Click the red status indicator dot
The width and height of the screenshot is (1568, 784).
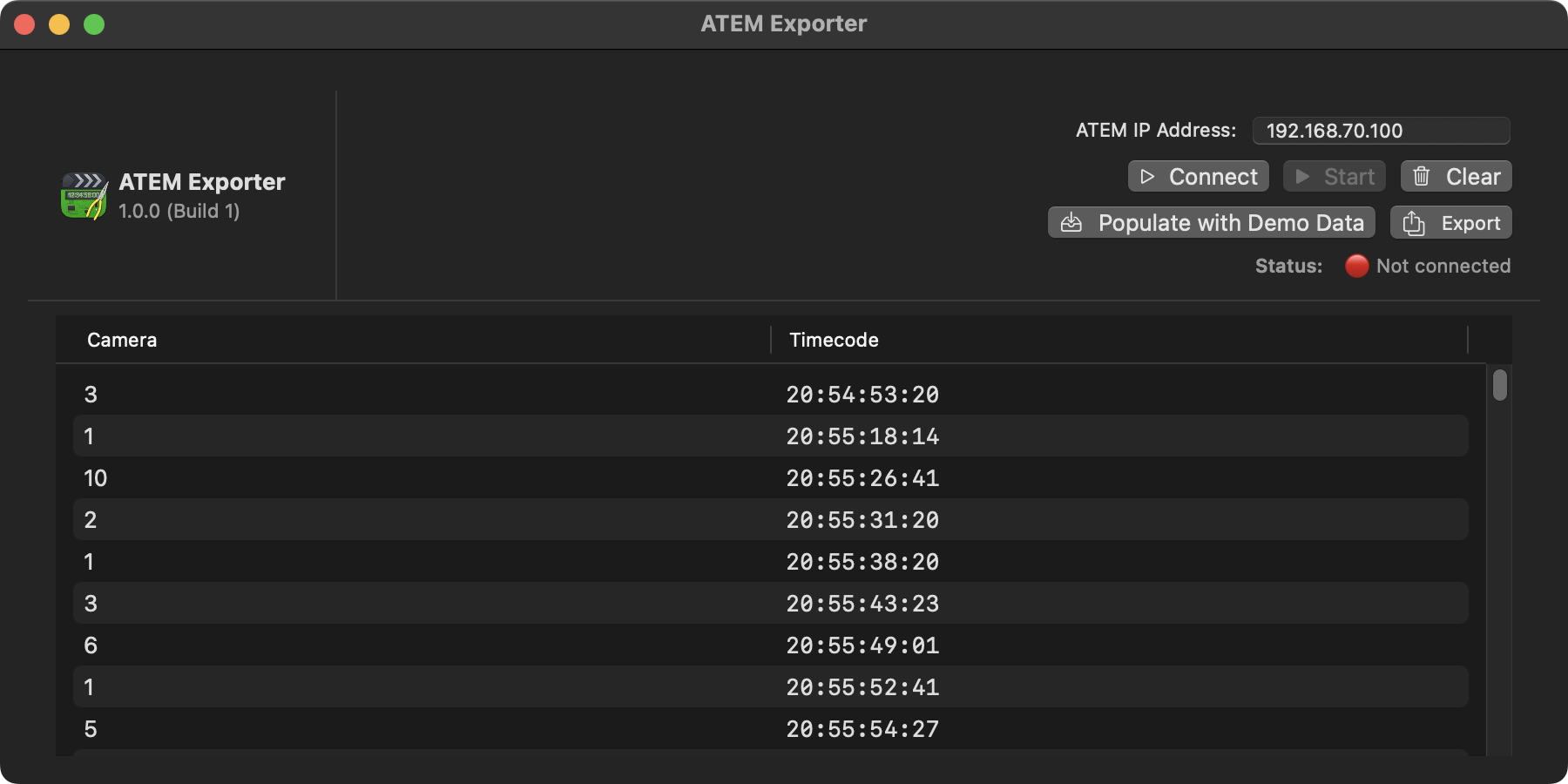tap(1356, 266)
